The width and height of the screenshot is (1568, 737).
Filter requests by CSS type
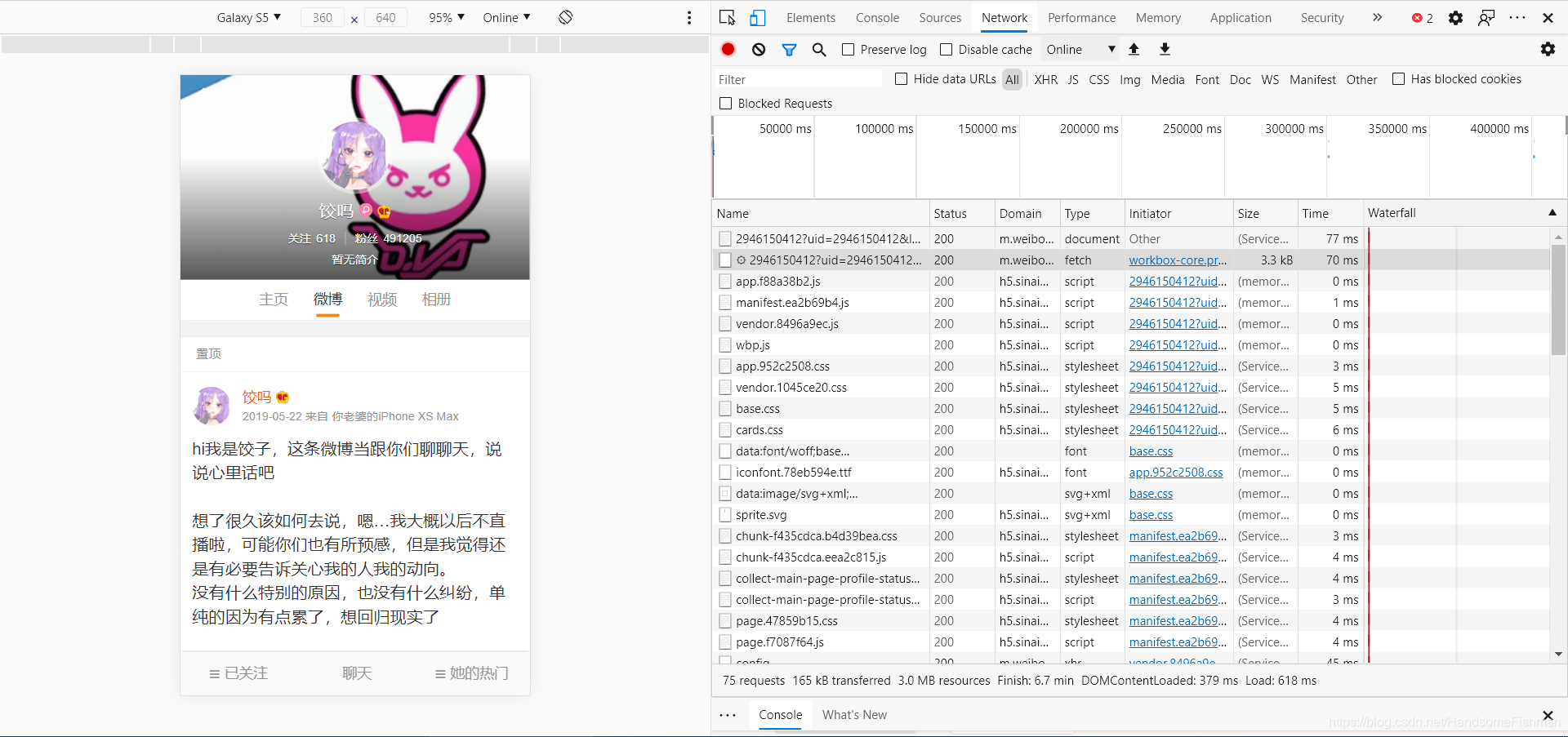click(x=1099, y=80)
